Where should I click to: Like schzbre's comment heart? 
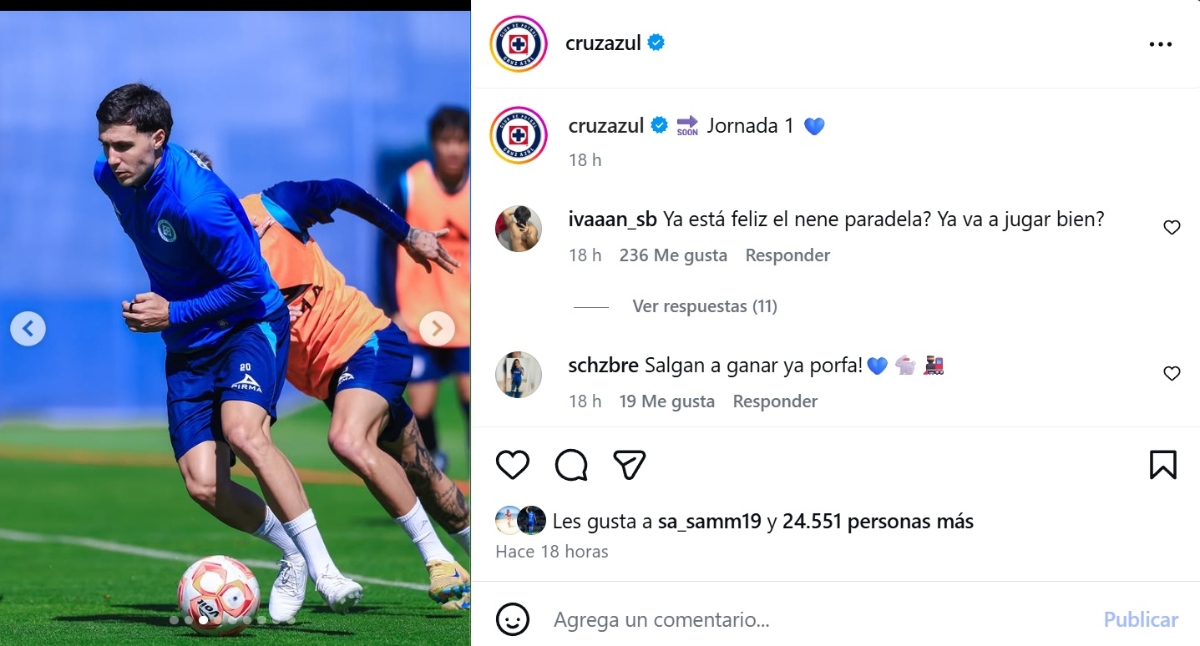pyautogui.click(x=1172, y=374)
